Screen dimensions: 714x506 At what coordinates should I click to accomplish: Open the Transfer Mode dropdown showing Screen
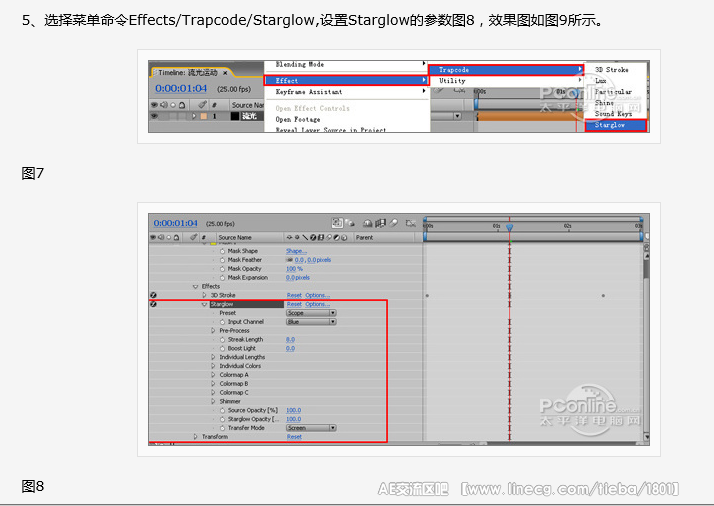pos(311,428)
